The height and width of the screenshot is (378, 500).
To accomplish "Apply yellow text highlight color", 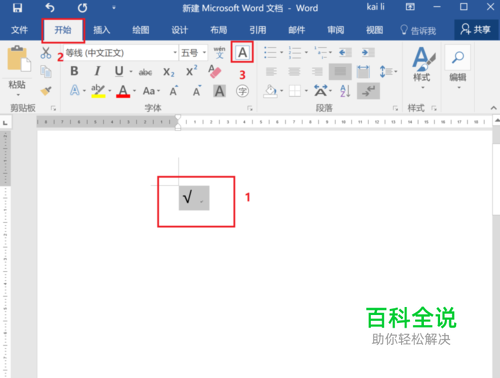I will (x=98, y=91).
